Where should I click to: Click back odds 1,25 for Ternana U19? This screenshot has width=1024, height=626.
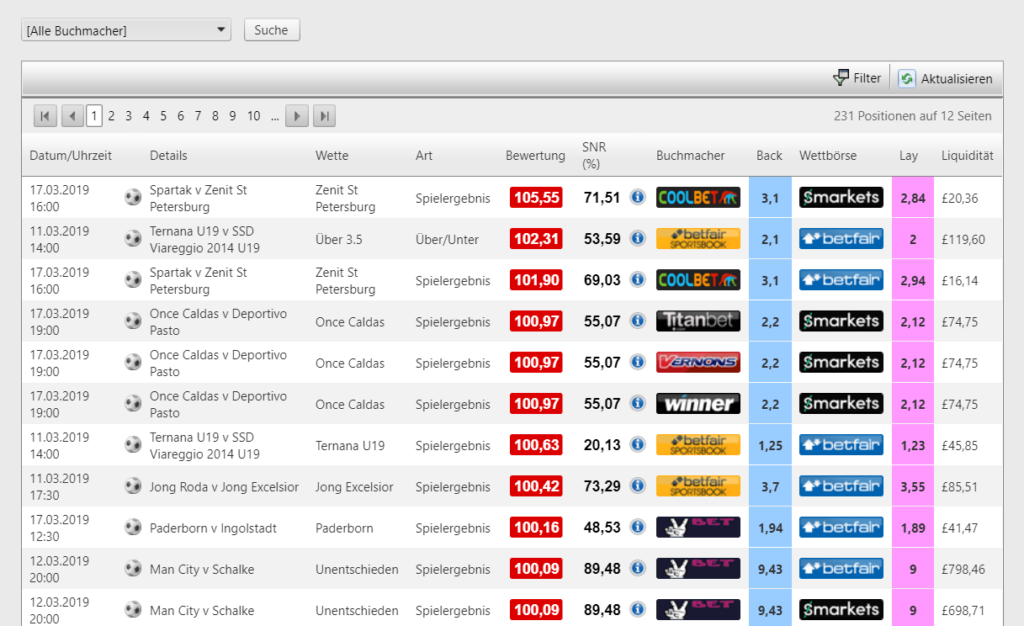pyautogui.click(x=770, y=445)
